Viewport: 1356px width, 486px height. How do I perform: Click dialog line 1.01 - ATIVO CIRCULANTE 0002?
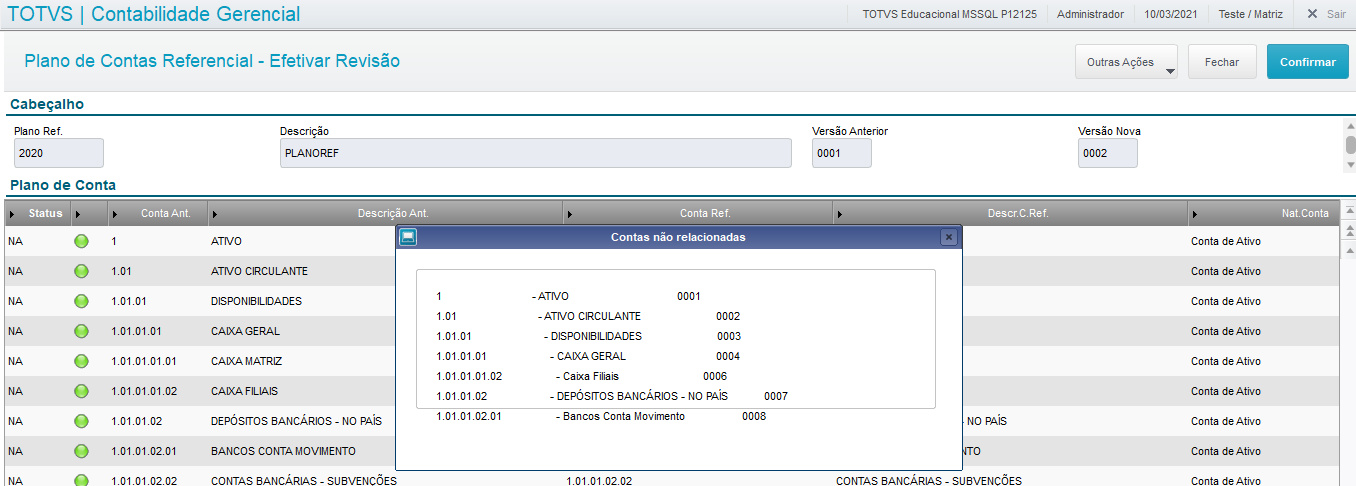coord(588,316)
